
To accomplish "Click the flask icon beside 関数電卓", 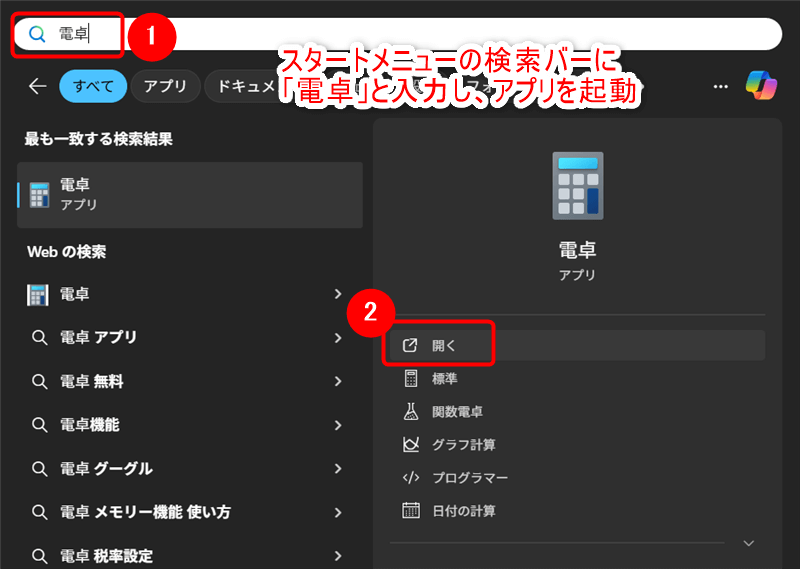I will pos(411,411).
